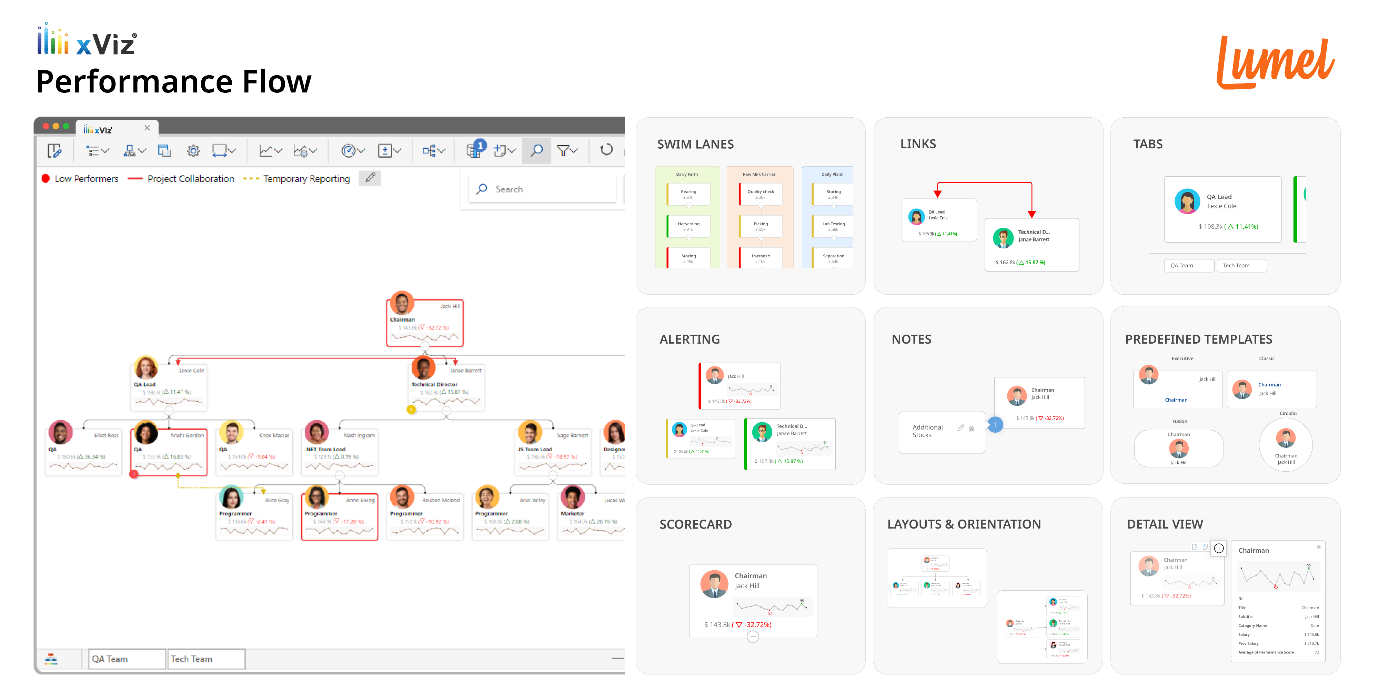
Task: Click the xViz logo at top-left
Action: coord(87,41)
